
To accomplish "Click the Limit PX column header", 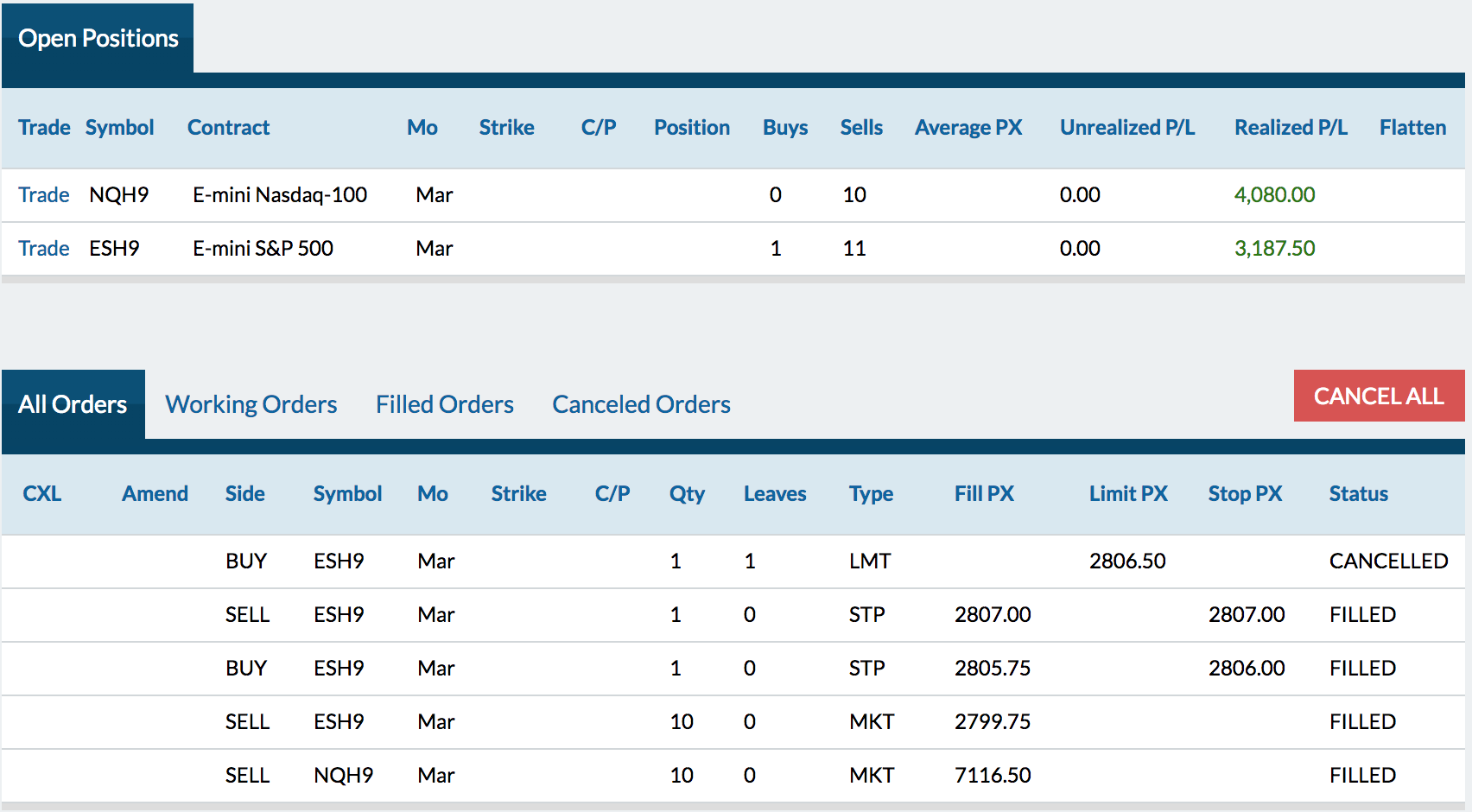I will (x=1128, y=493).
